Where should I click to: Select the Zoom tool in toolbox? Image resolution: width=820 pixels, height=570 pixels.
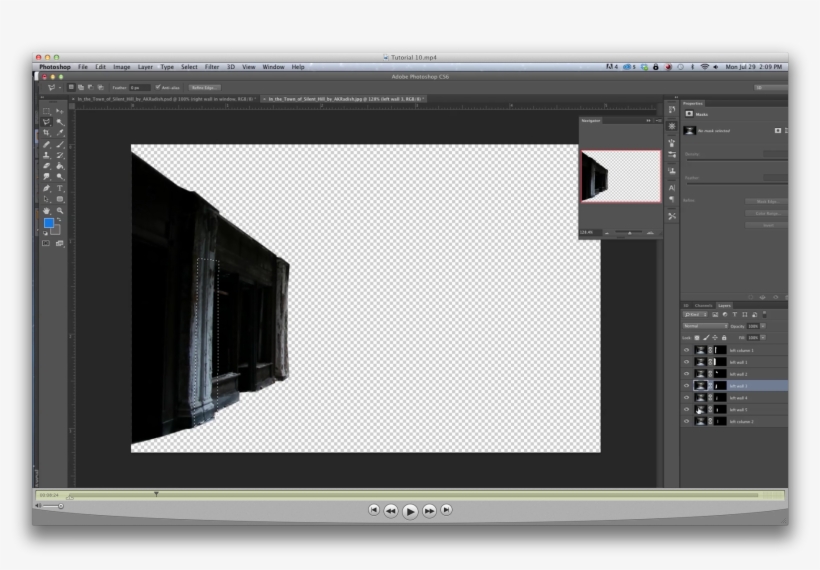(60, 211)
